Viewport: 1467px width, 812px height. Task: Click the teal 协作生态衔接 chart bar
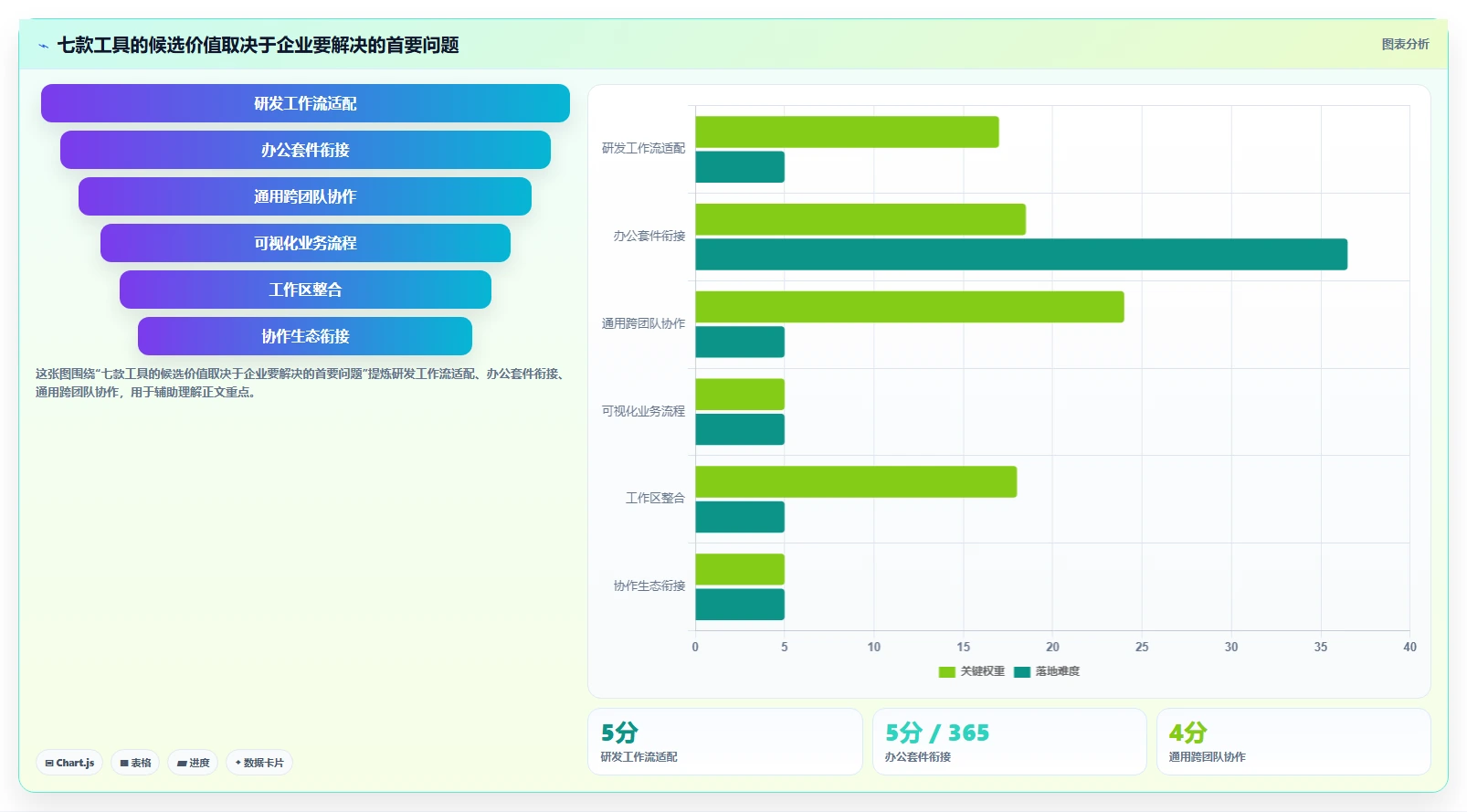point(740,605)
